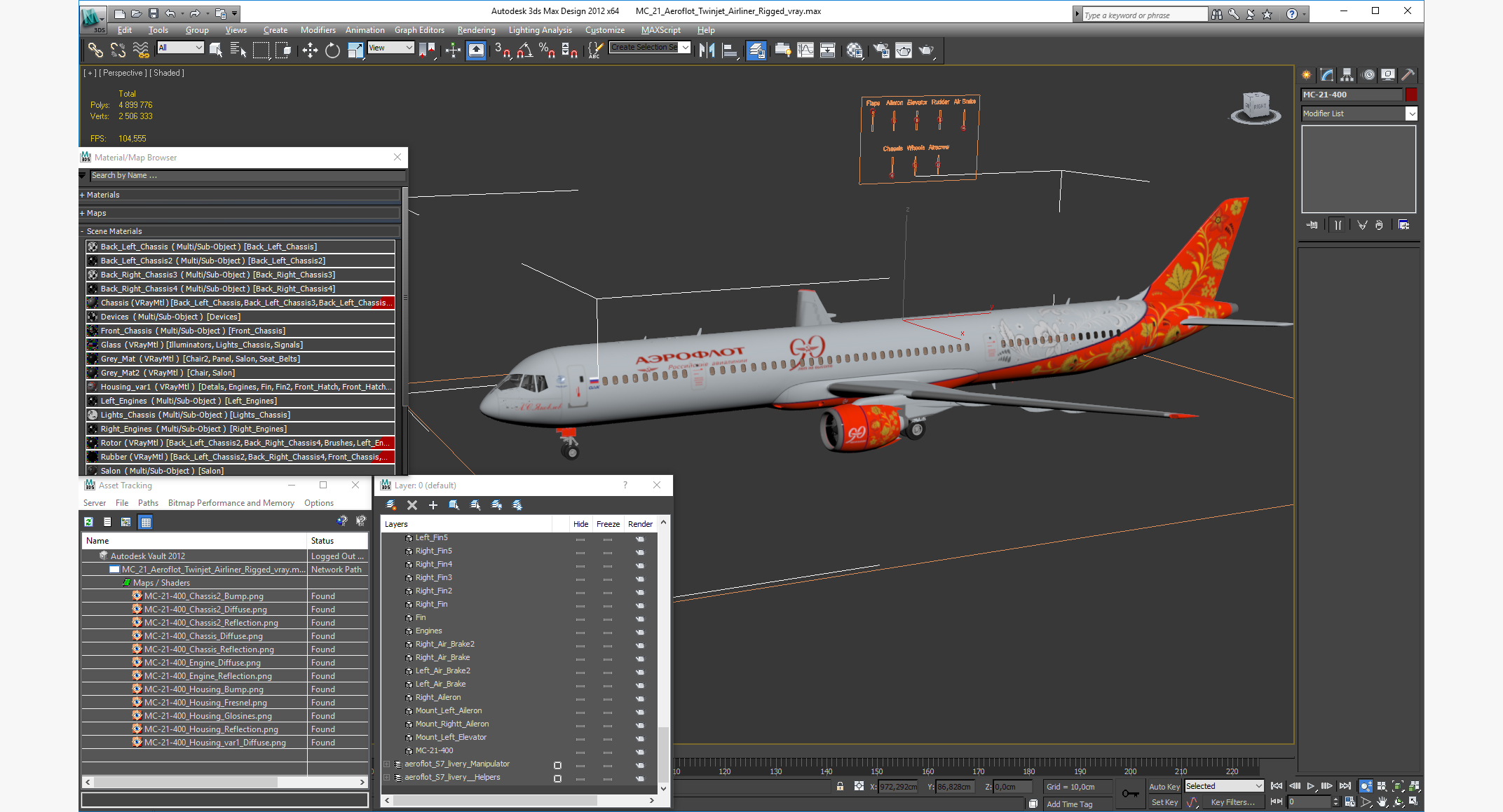Click the Zoom Extents All icon

[x=1414, y=786]
